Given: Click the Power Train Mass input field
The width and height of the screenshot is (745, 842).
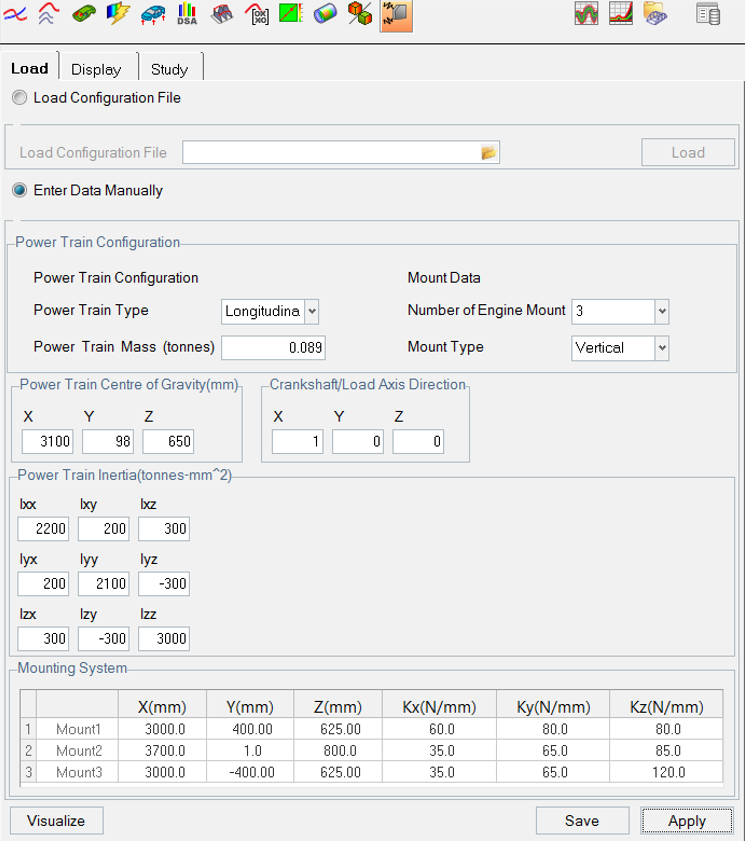Looking at the screenshot, I should 273,348.
